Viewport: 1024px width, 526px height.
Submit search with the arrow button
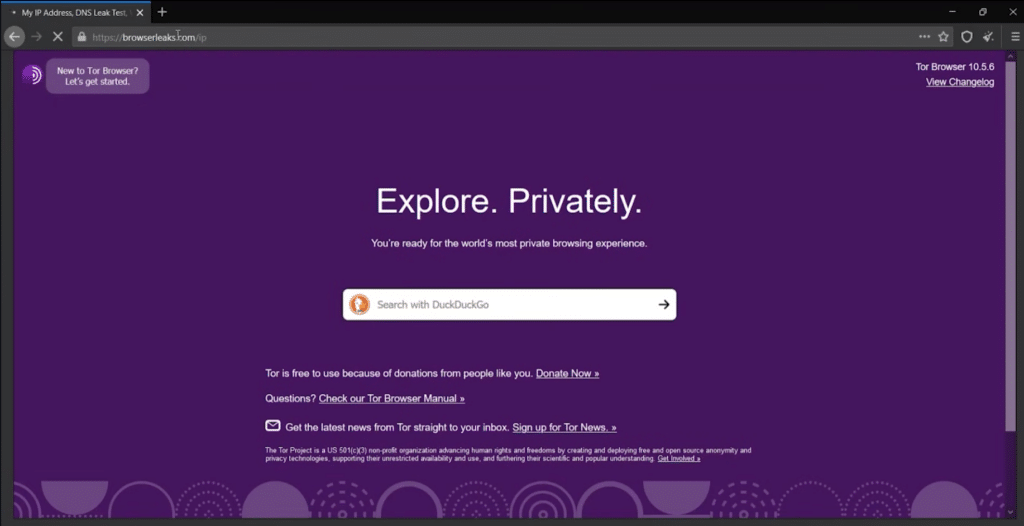(x=664, y=304)
